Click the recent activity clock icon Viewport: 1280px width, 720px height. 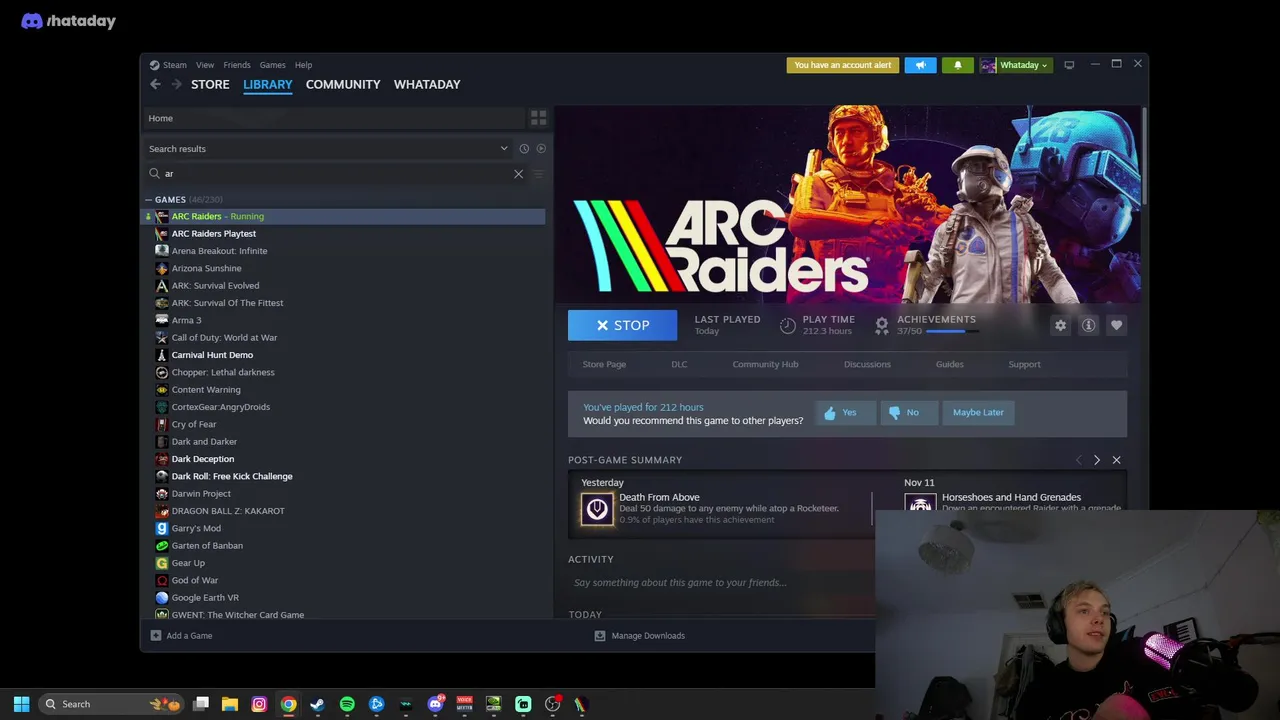tap(523, 148)
